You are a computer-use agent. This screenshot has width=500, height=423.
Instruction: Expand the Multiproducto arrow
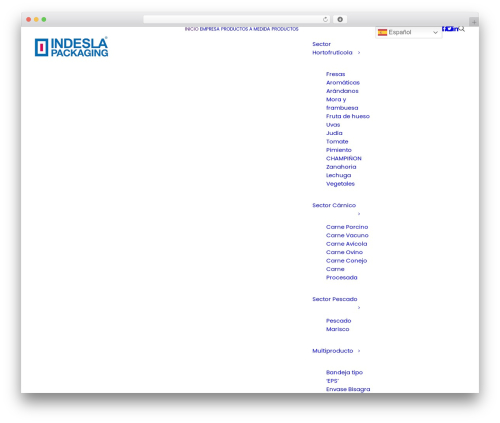(359, 351)
